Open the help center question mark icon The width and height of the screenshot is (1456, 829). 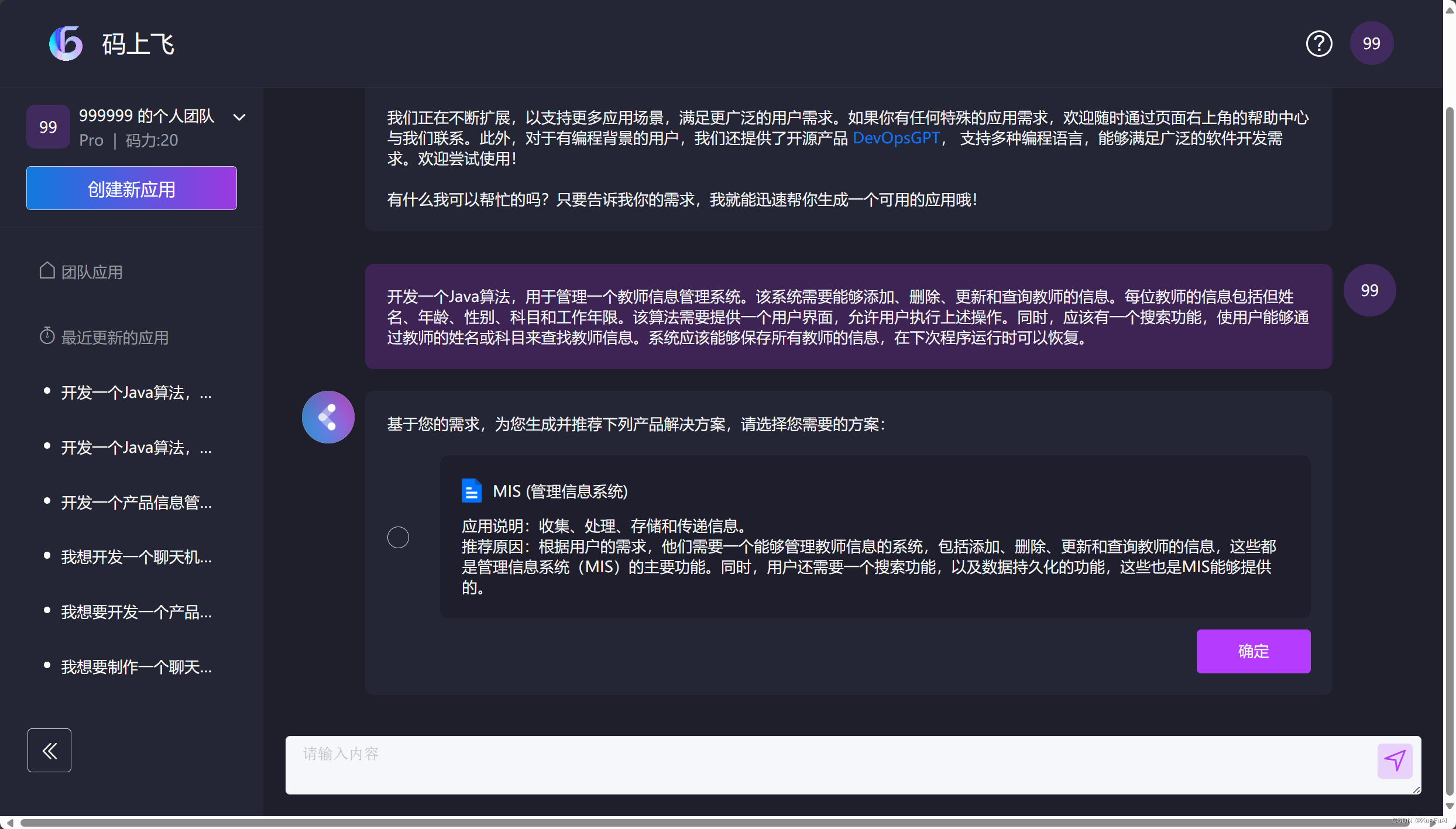point(1318,44)
